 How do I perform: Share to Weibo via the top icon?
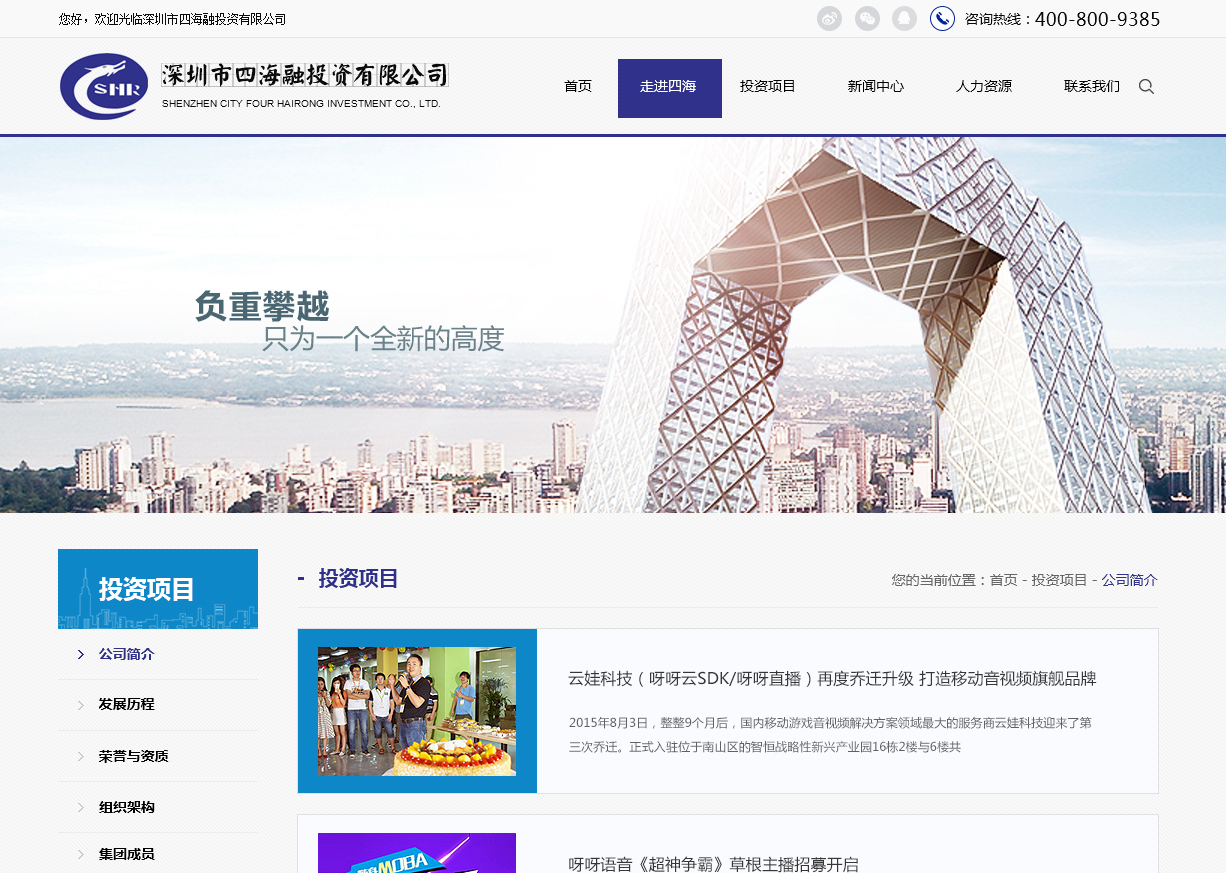829,17
